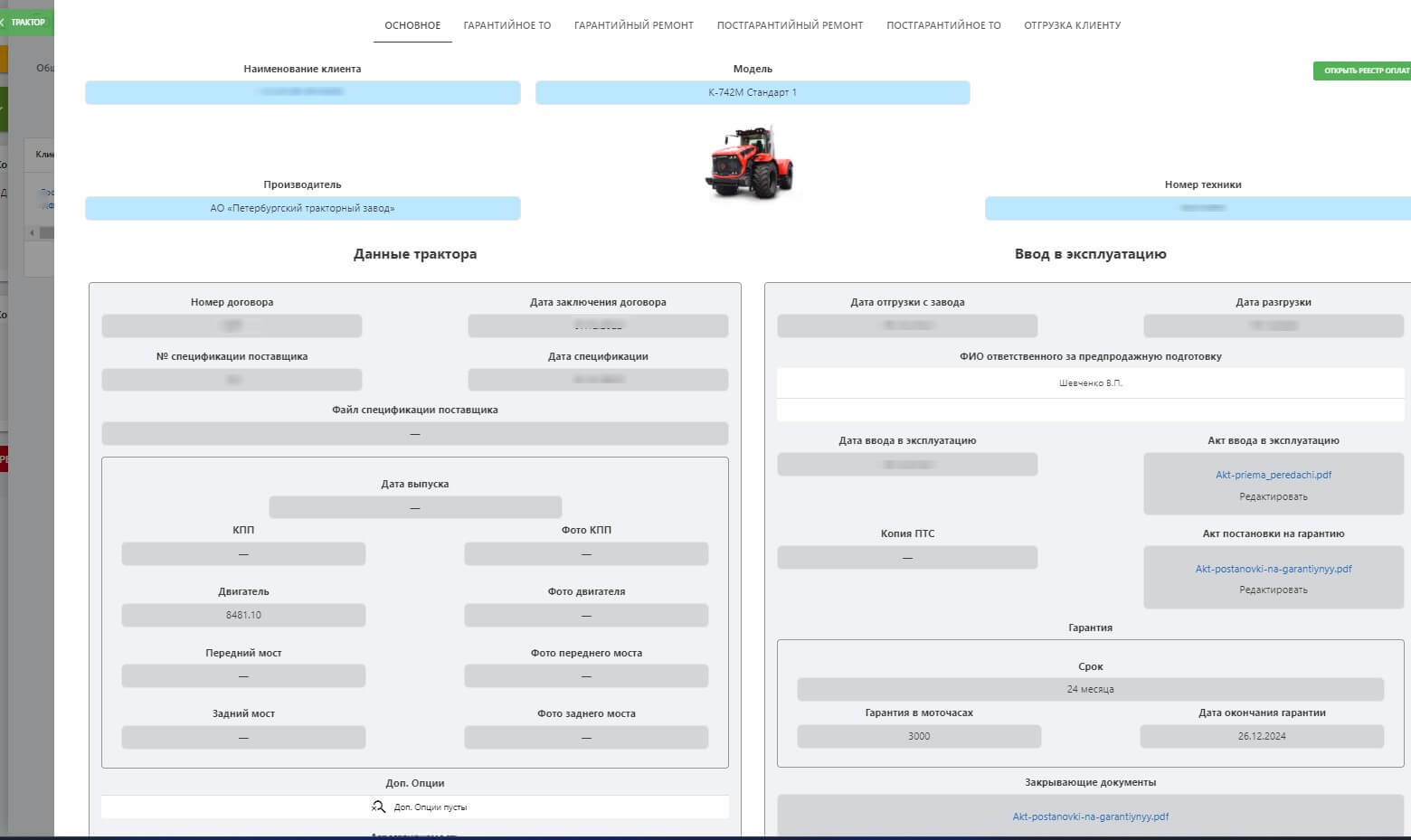The image size is (1411, 840).
Task: Select the ПОСТГАРАНТИЙНЫЙ РЕМОНТ tab
Action: coord(790,25)
